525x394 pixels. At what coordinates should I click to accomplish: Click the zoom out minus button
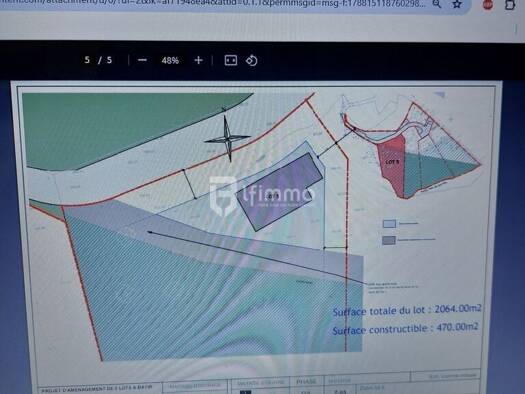pos(142,60)
